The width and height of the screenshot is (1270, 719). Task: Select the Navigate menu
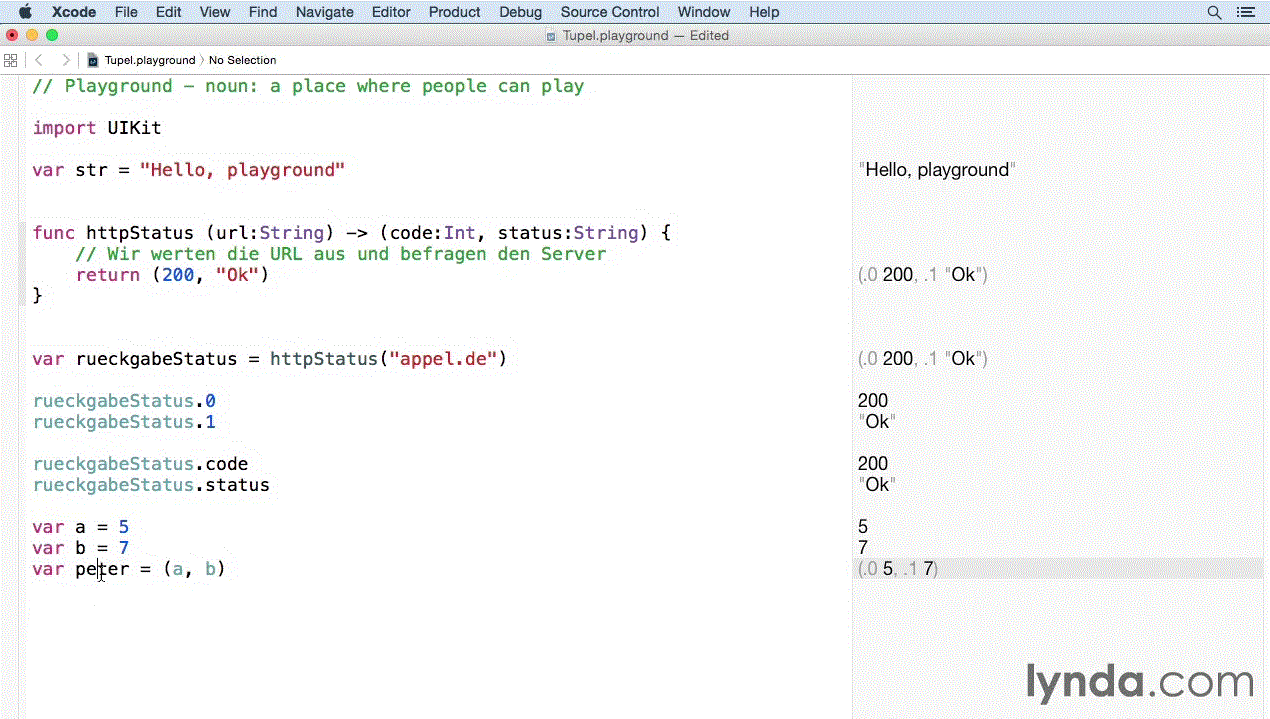point(324,12)
